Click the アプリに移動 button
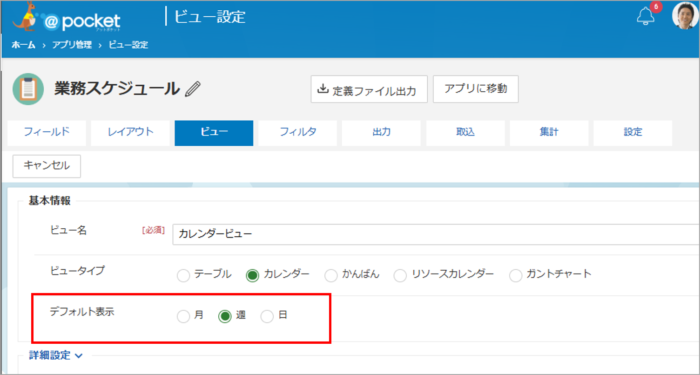This screenshot has height=375, width=700. pos(476,89)
